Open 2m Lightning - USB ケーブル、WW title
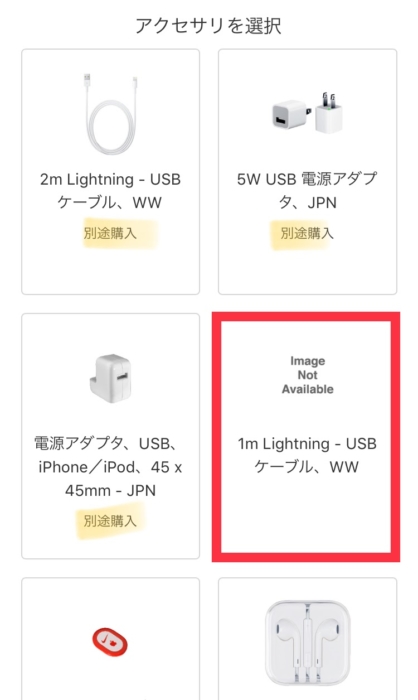418x700 pixels. coord(110,191)
